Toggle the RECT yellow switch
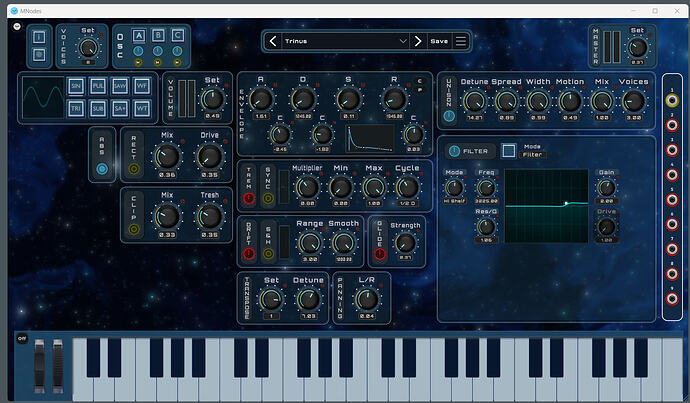The height and width of the screenshot is (403, 690). (134, 169)
